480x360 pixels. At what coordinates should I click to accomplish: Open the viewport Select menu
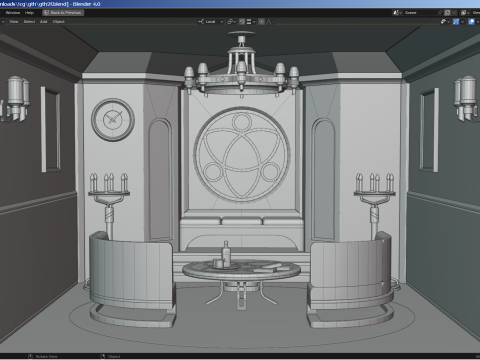point(29,21)
